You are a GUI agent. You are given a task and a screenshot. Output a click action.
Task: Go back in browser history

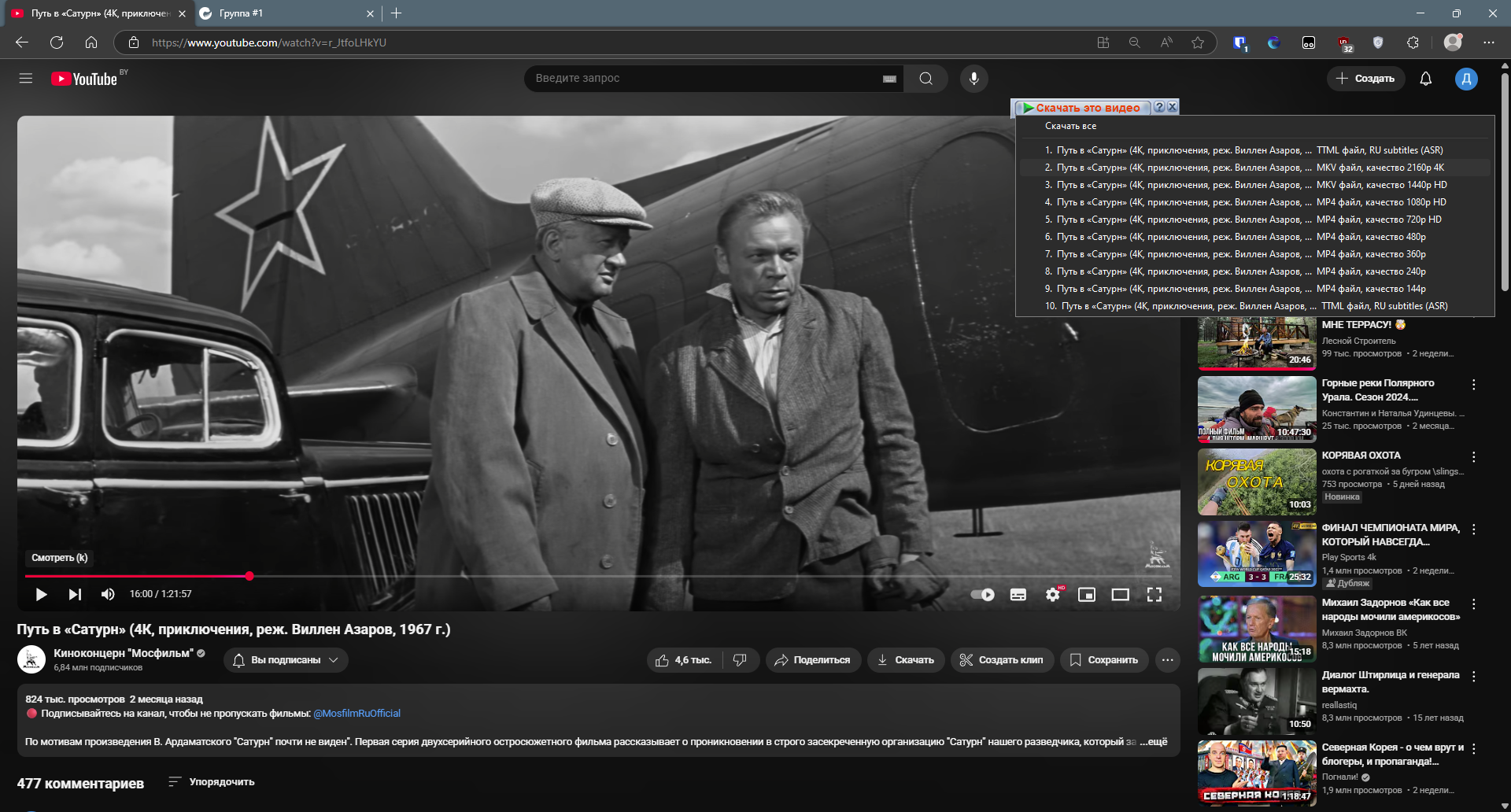(x=22, y=42)
